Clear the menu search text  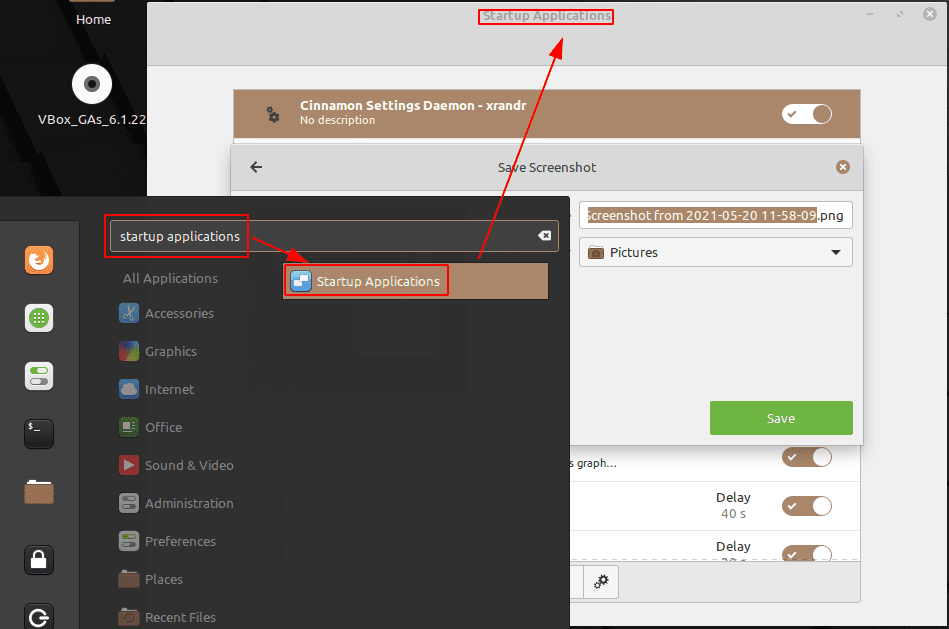pyautogui.click(x=544, y=235)
